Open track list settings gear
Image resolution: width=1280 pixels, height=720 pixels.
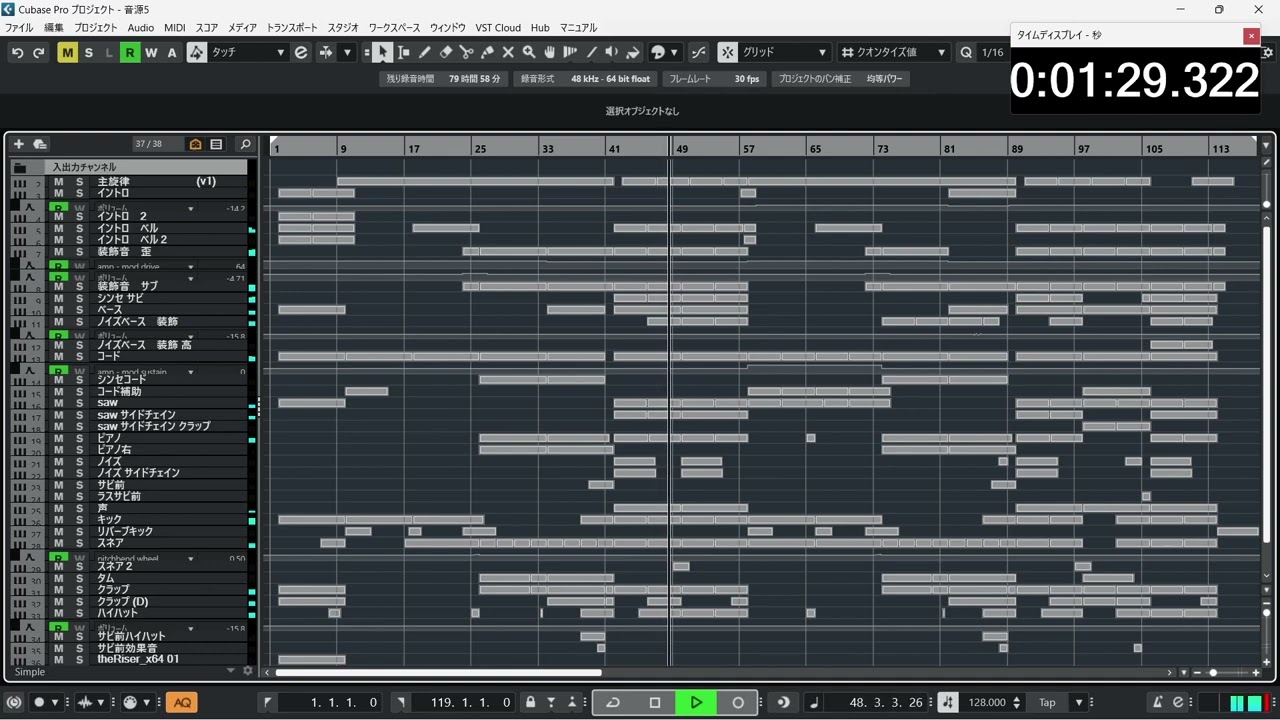pos(248,671)
